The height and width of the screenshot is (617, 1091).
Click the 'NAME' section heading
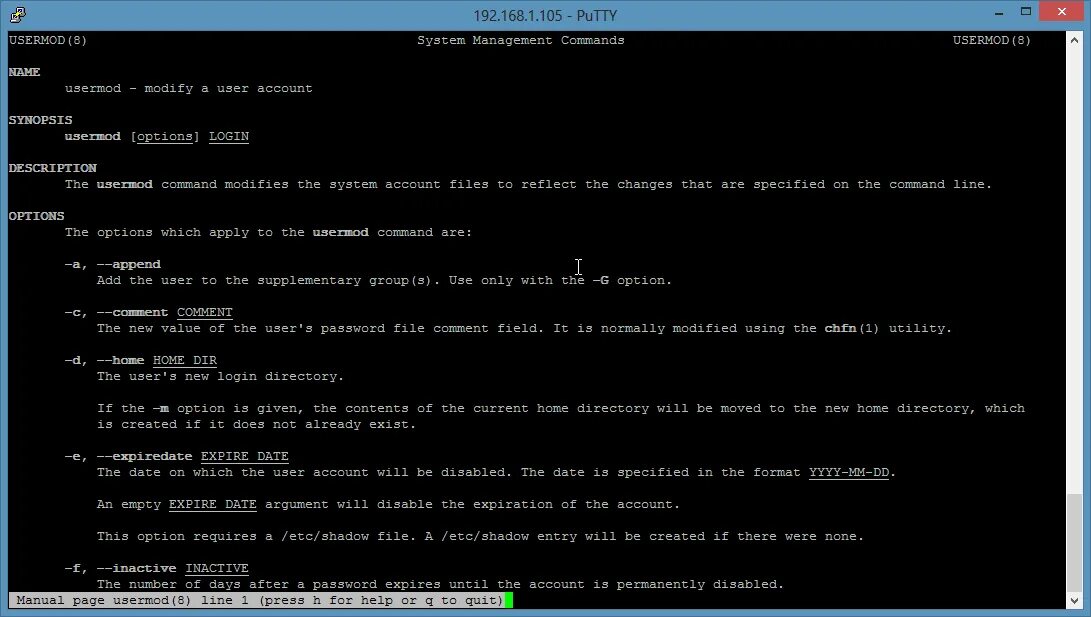pos(24,72)
